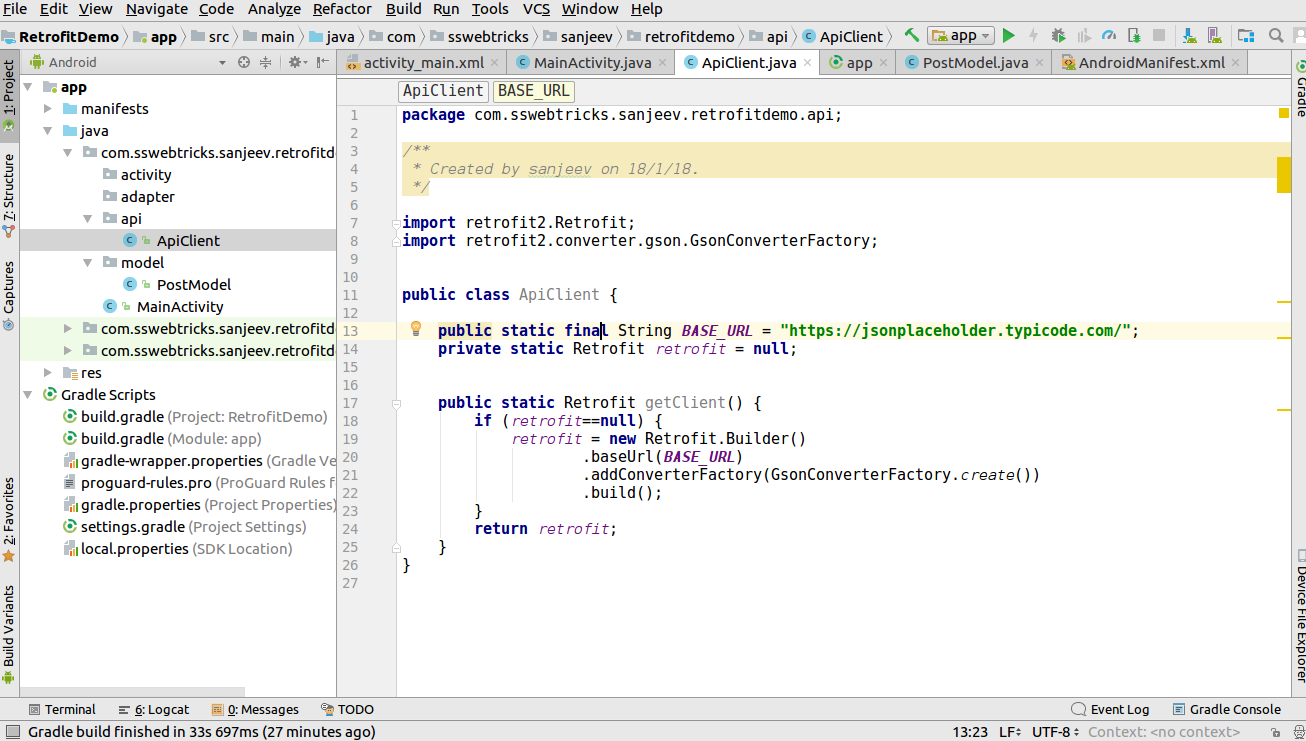Close the PostModel.java tab
Screen dimensions: 1306x741
[1040, 62]
